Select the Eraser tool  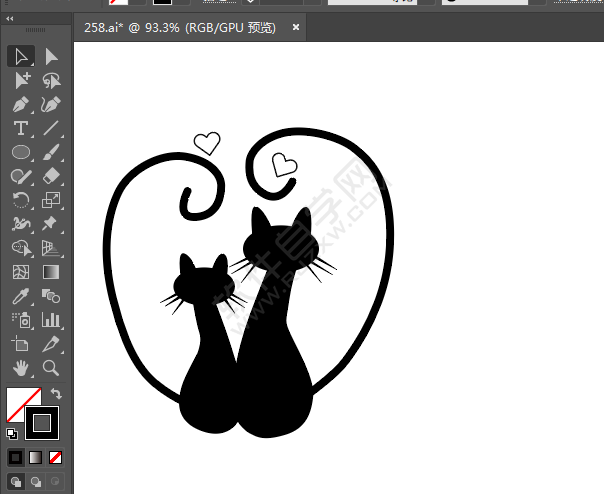tap(51, 176)
